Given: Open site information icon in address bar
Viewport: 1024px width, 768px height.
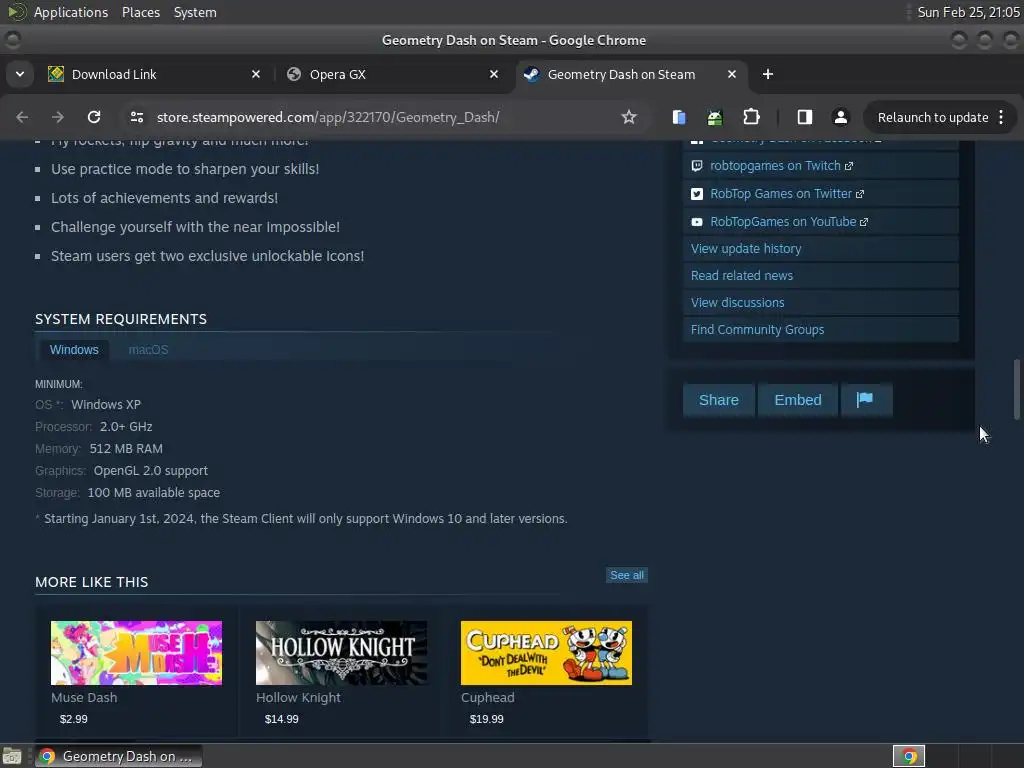Looking at the screenshot, I should (136, 117).
